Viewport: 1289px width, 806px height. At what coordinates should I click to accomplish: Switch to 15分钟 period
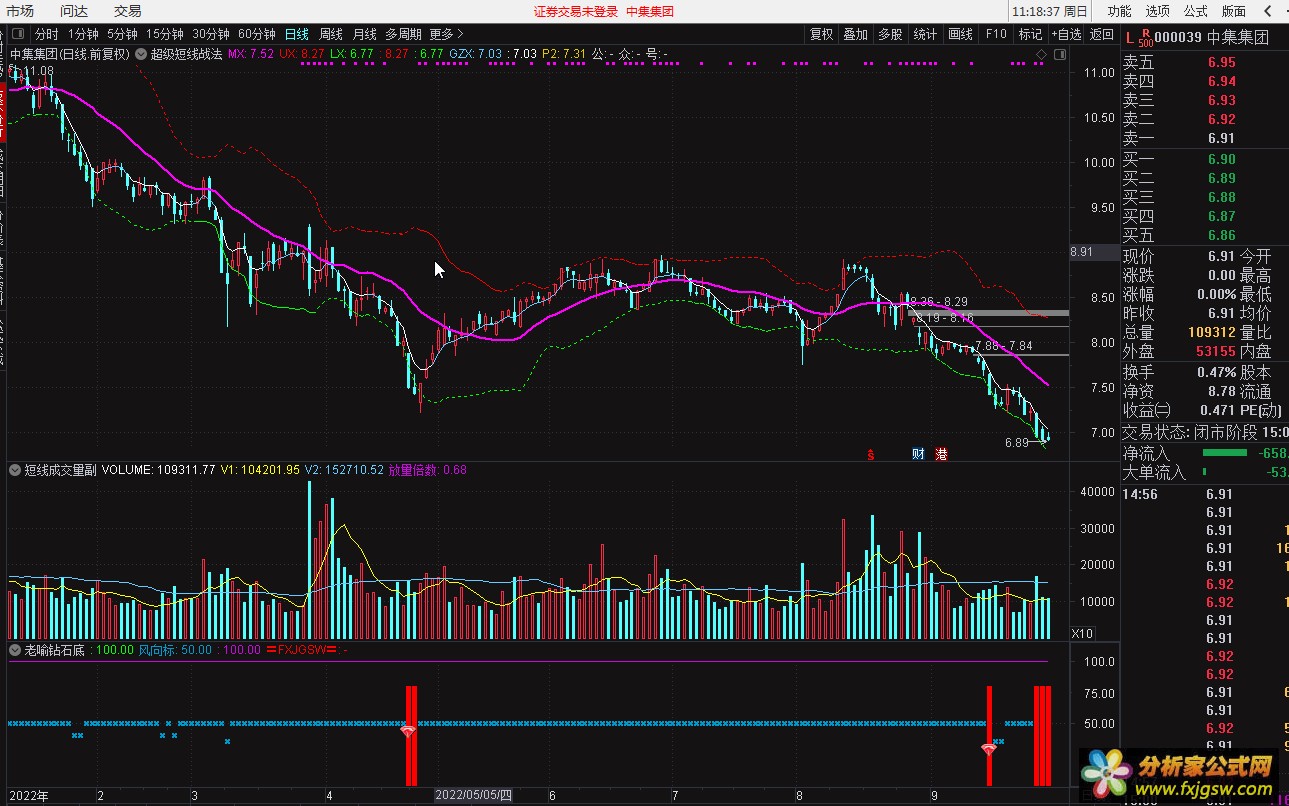pos(165,34)
